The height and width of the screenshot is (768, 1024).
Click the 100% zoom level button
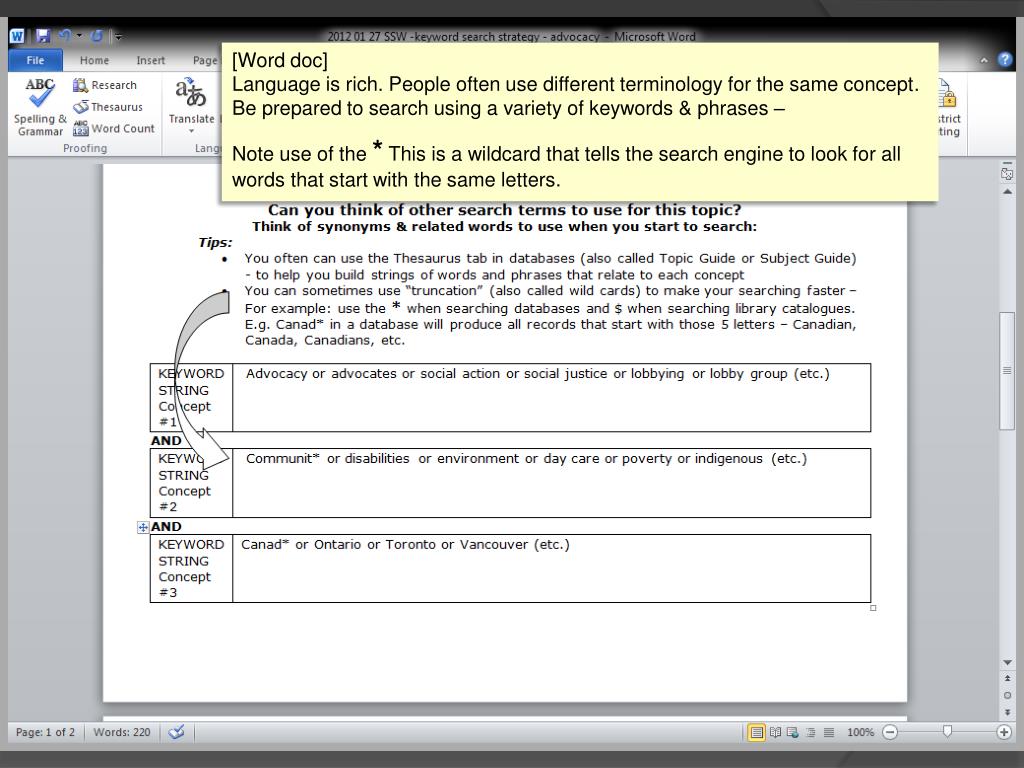point(860,732)
